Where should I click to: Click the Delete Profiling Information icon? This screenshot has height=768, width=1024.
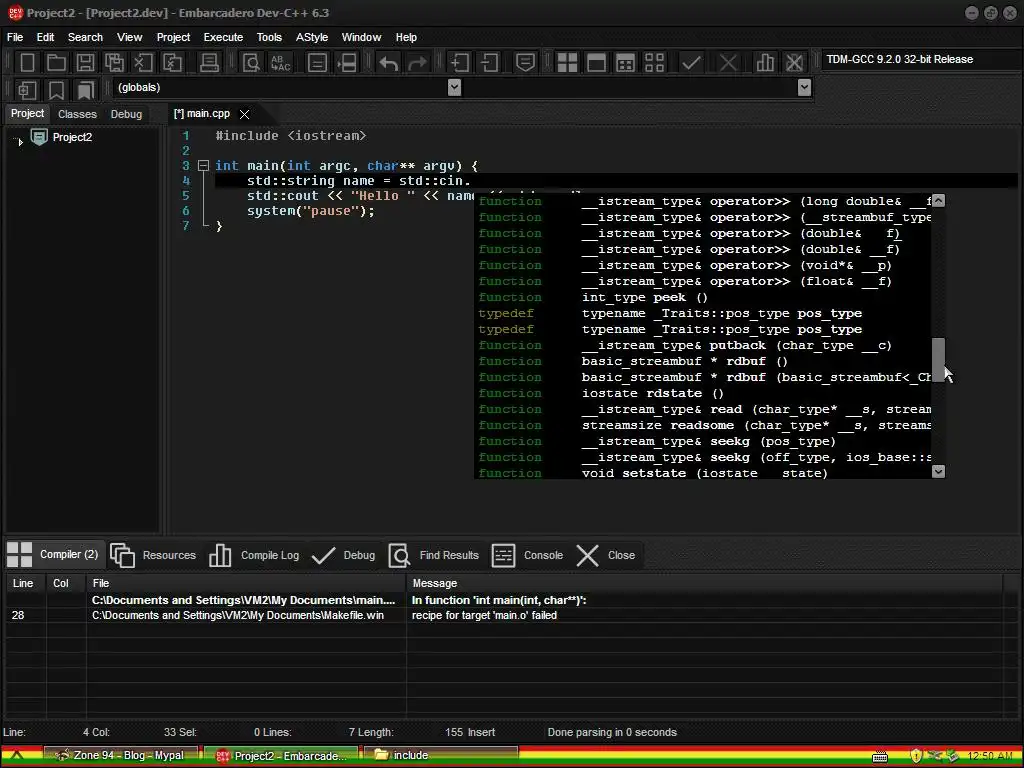point(794,63)
